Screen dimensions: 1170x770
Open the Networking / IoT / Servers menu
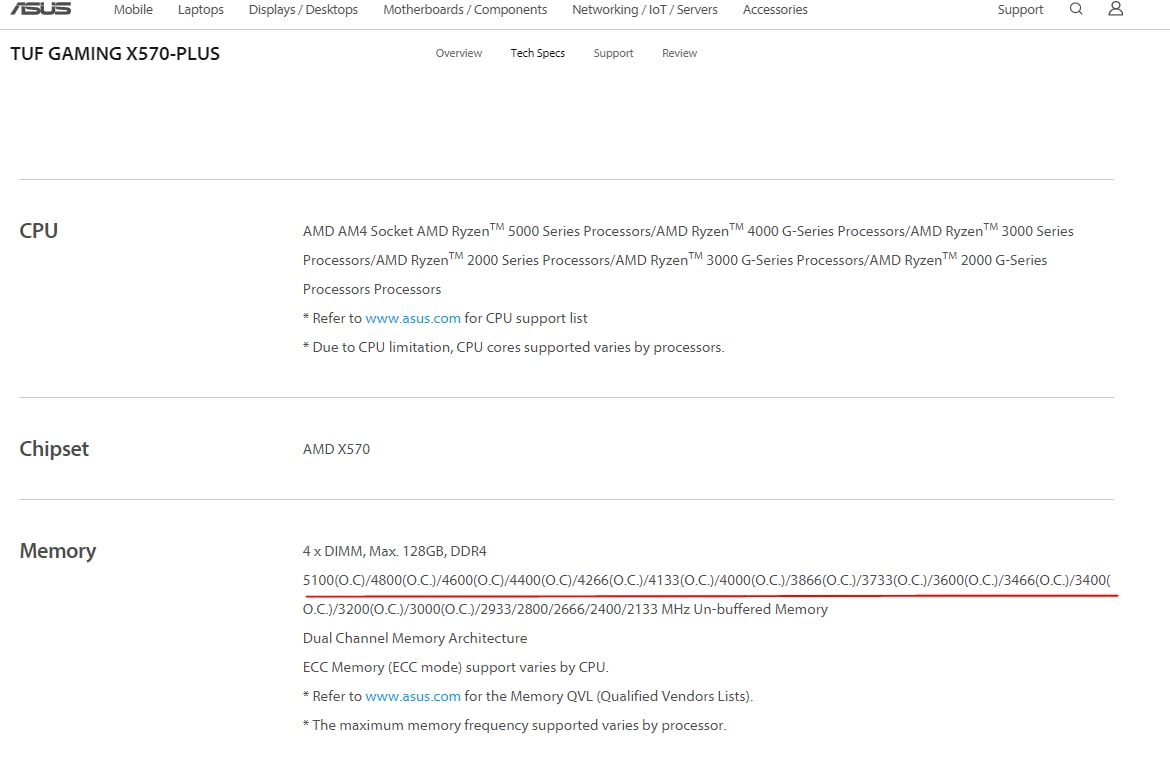pos(645,10)
